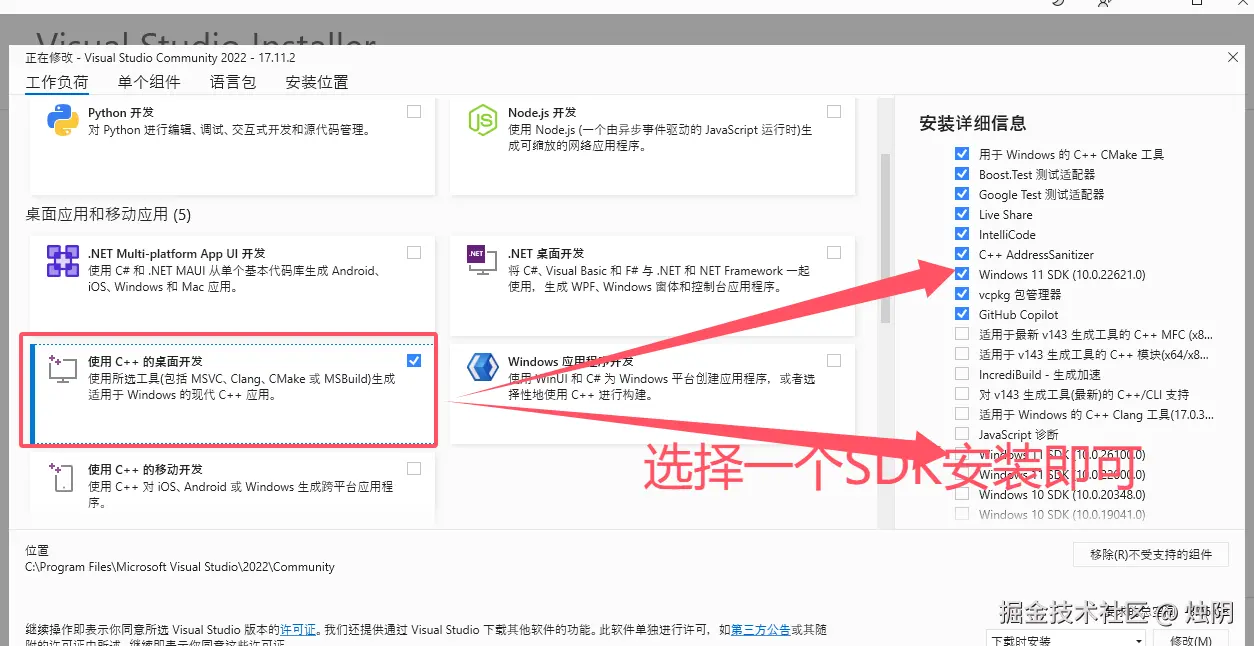Tick the .NET Multi-platform App UI checkbox
Image resolution: width=1254 pixels, height=646 pixels.
[414, 253]
